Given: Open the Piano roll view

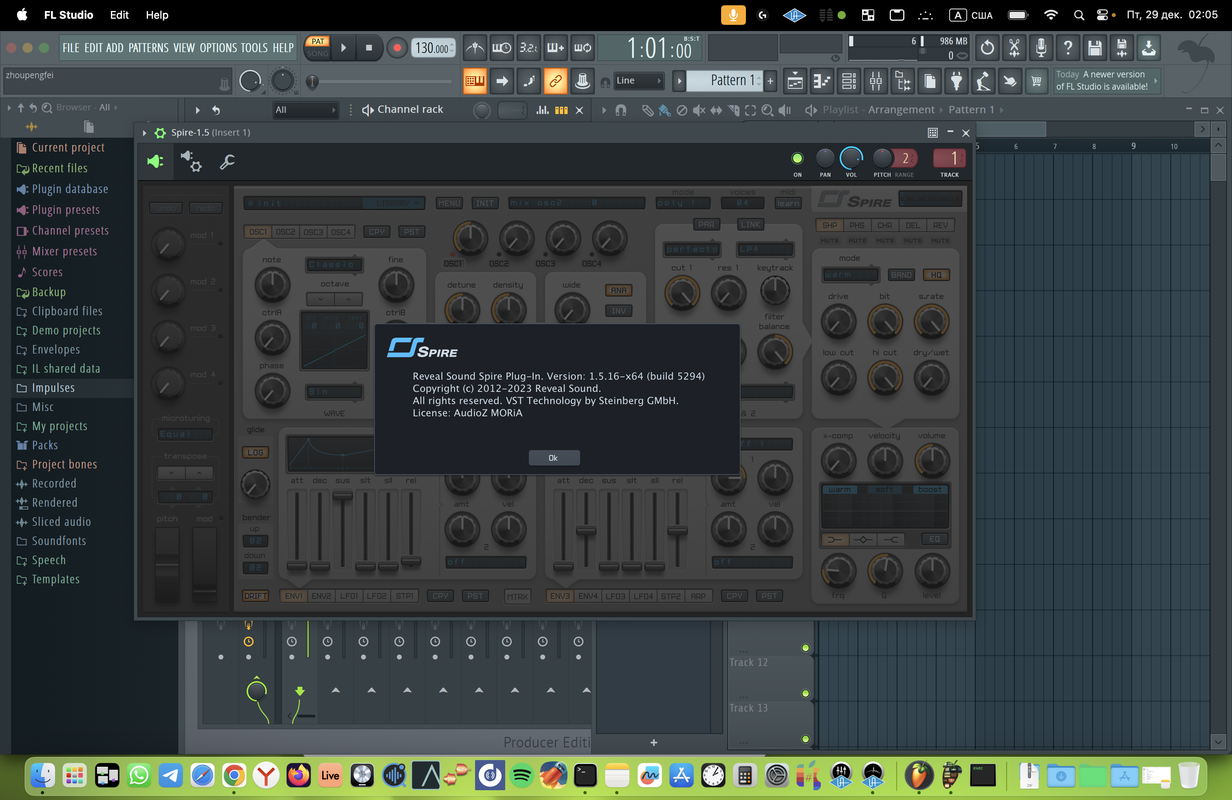Looking at the screenshot, I should coord(822,80).
